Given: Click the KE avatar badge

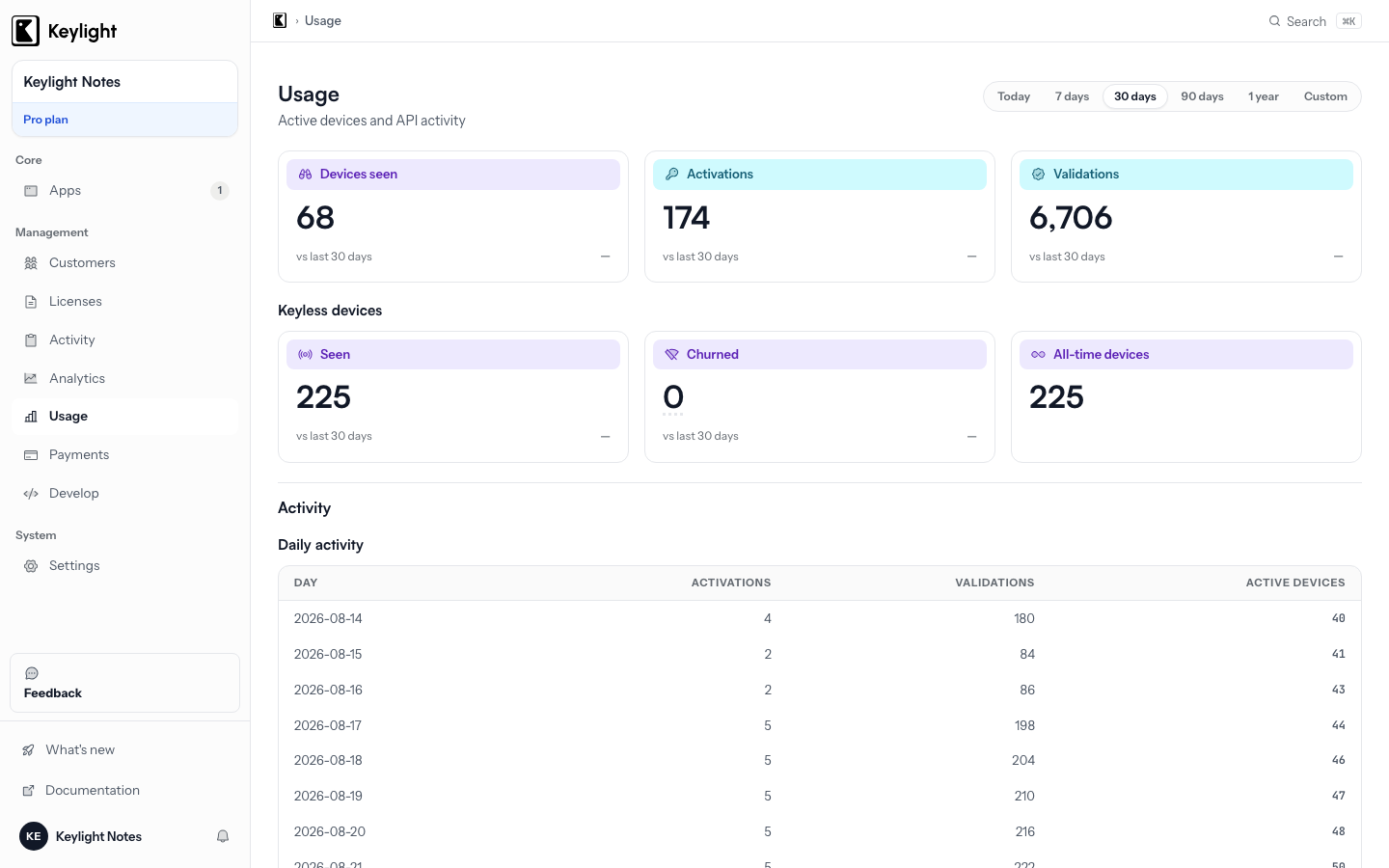Looking at the screenshot, I should pyautogui.click(x=34, y=836).
